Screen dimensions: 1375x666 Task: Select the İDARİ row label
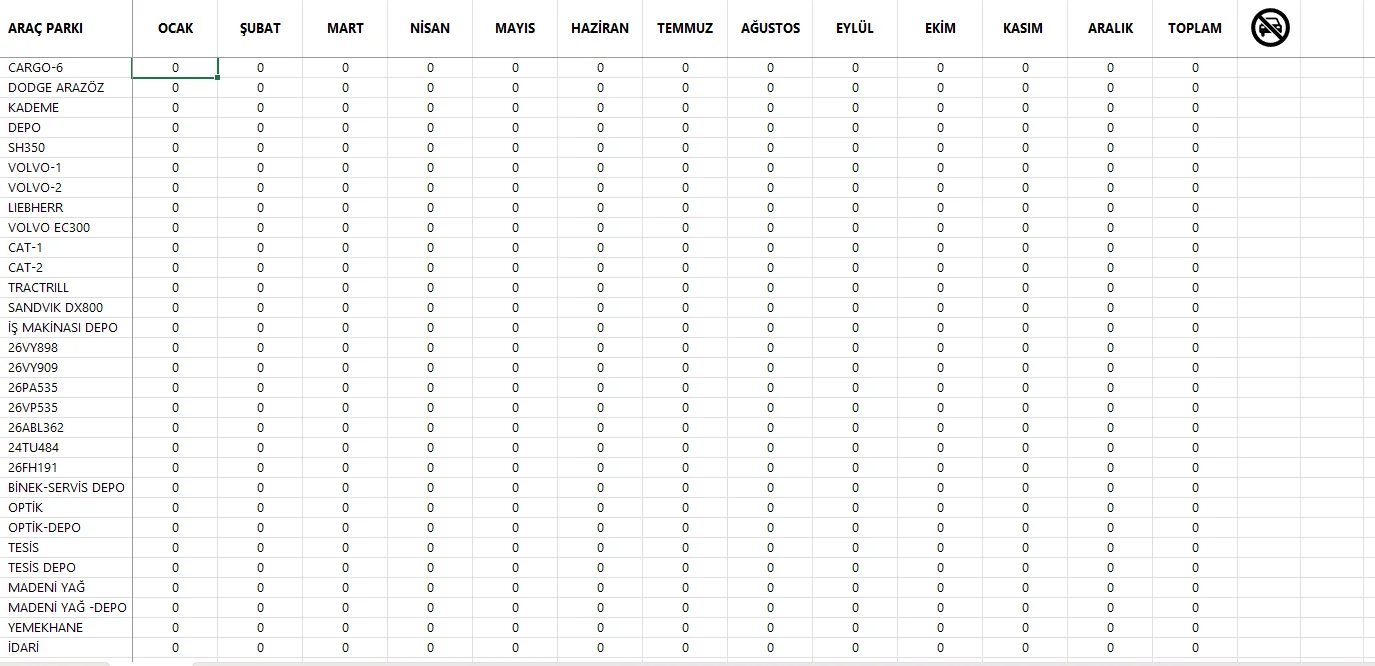24,648
